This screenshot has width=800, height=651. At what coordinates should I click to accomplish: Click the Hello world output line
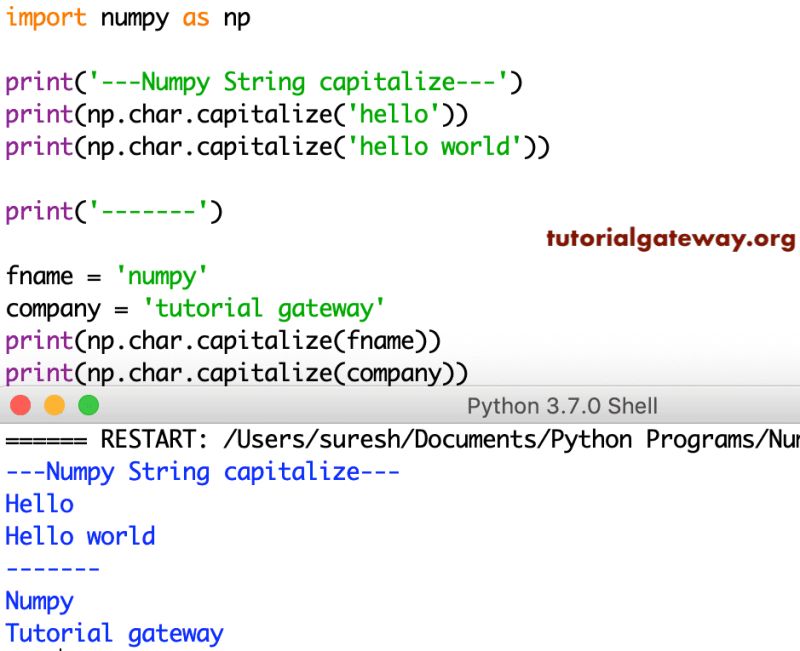click(80, 536)
